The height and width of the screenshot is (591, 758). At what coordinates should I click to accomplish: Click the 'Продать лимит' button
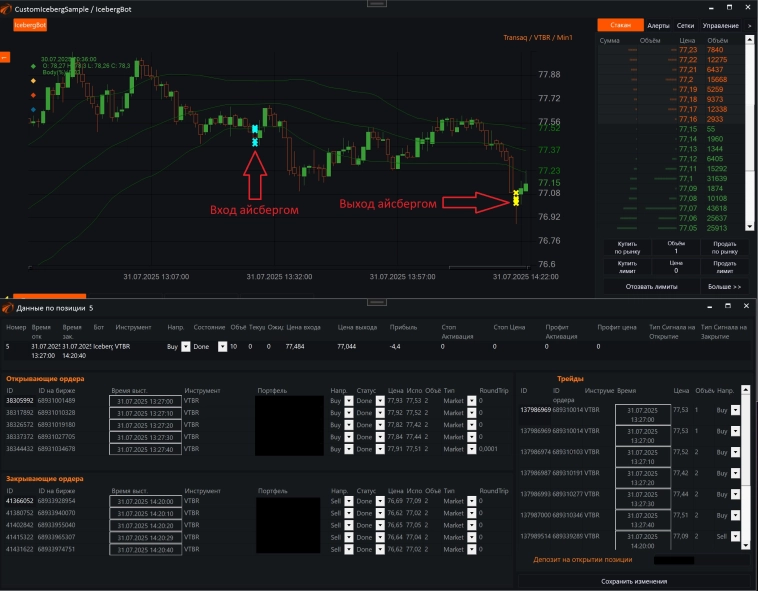(x=725, y=267)
